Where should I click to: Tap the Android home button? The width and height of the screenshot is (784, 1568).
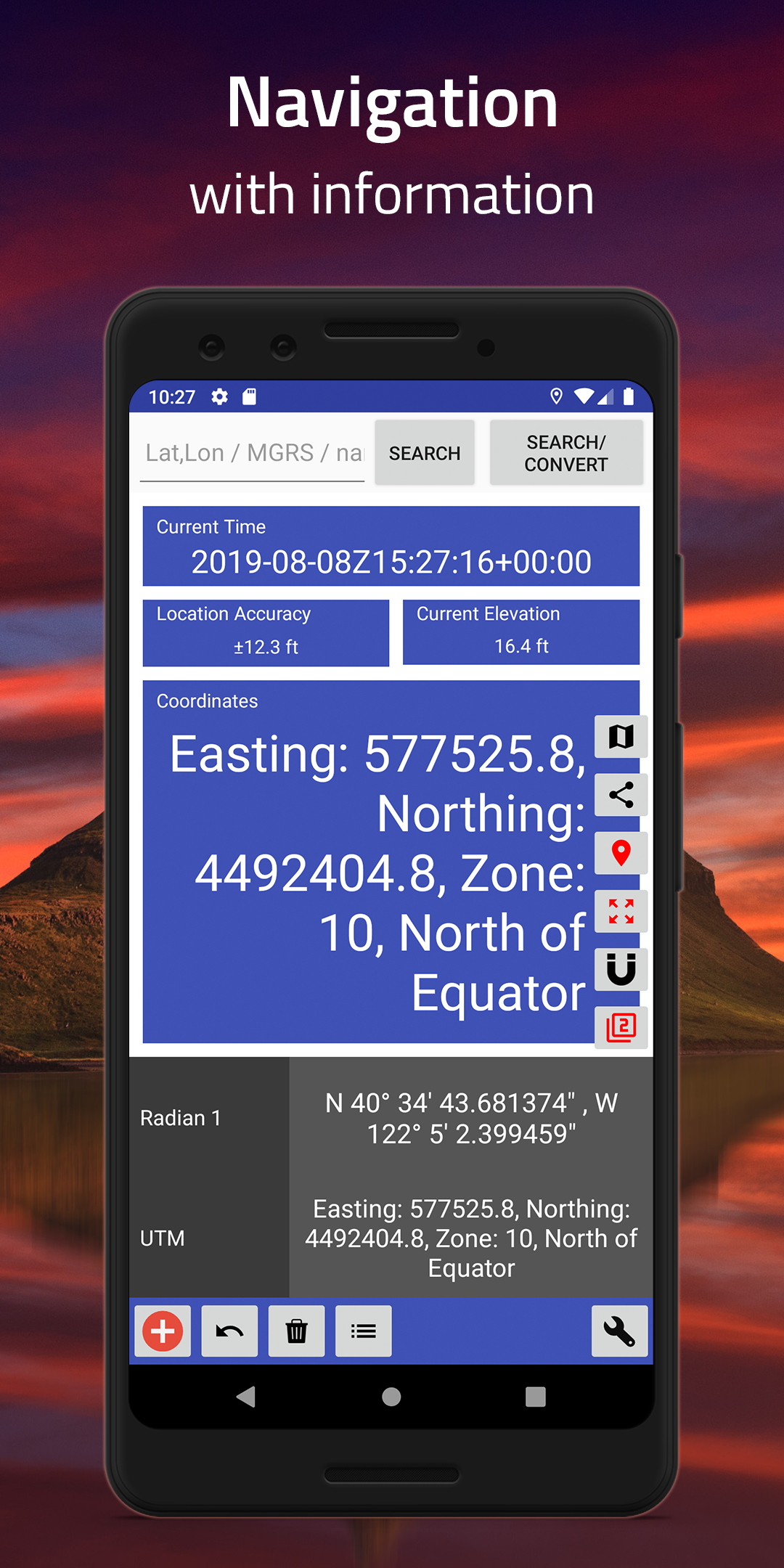pyautogui.click(x=391, y=1397)
